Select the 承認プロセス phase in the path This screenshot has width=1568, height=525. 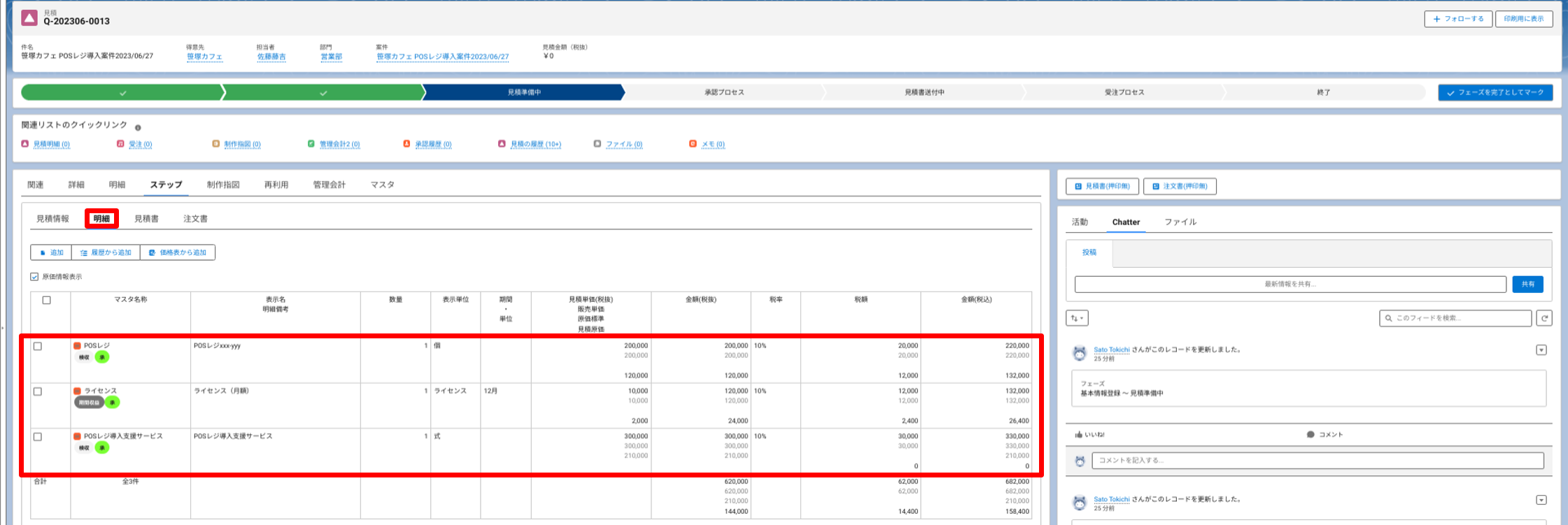point(724,92)
